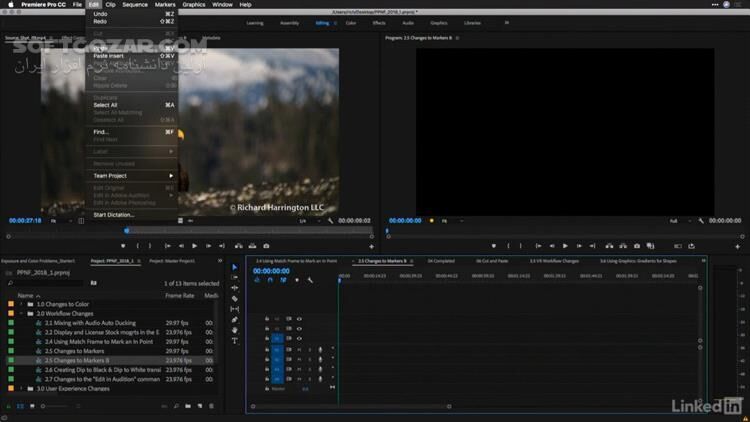
Task: Toggle insert sequences as nests button
Action: (x=257, y=280)
